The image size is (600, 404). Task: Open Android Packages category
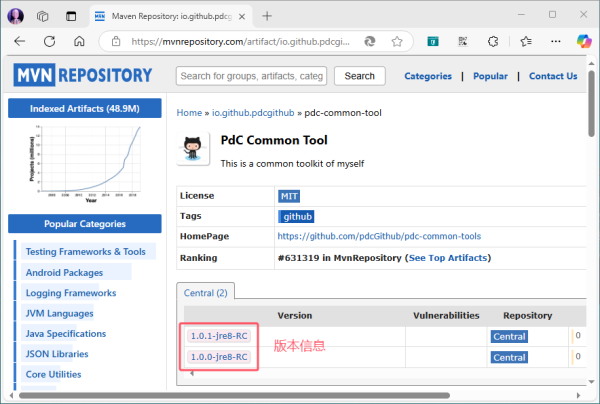tap(64, 272)
